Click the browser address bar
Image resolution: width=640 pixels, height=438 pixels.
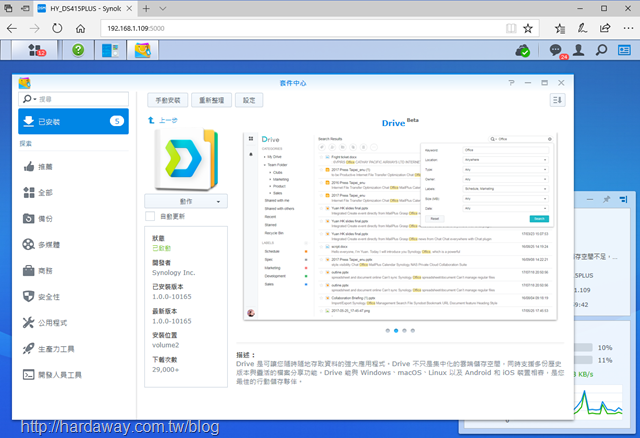[x=302, y=28]
